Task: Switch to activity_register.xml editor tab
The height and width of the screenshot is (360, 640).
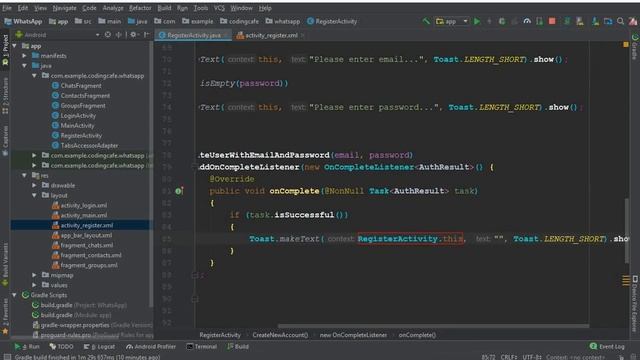Action: 271,35
